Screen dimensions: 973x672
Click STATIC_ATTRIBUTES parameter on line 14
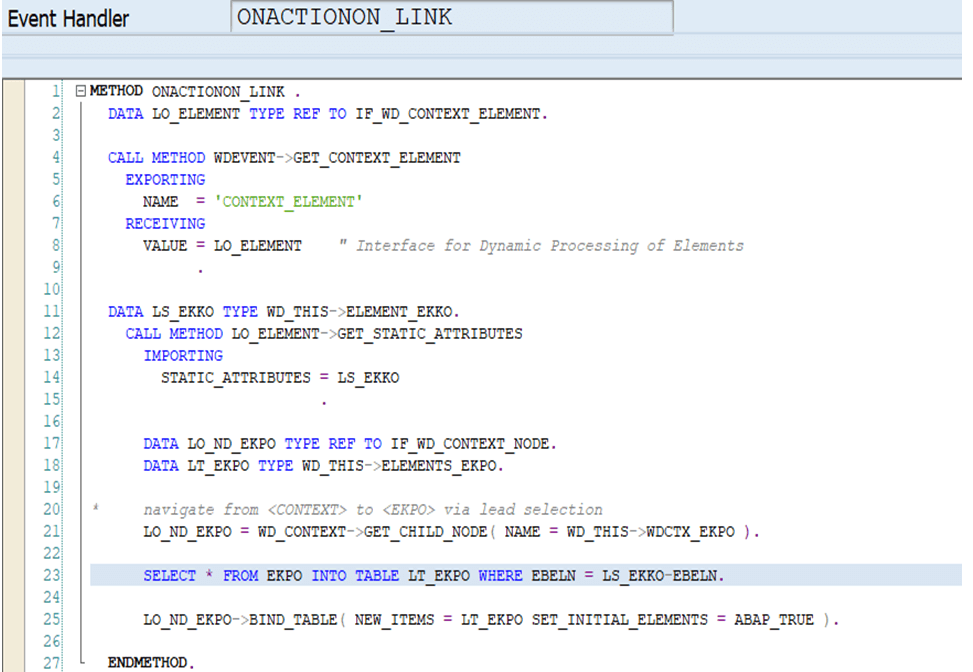(x=236, y=378)
